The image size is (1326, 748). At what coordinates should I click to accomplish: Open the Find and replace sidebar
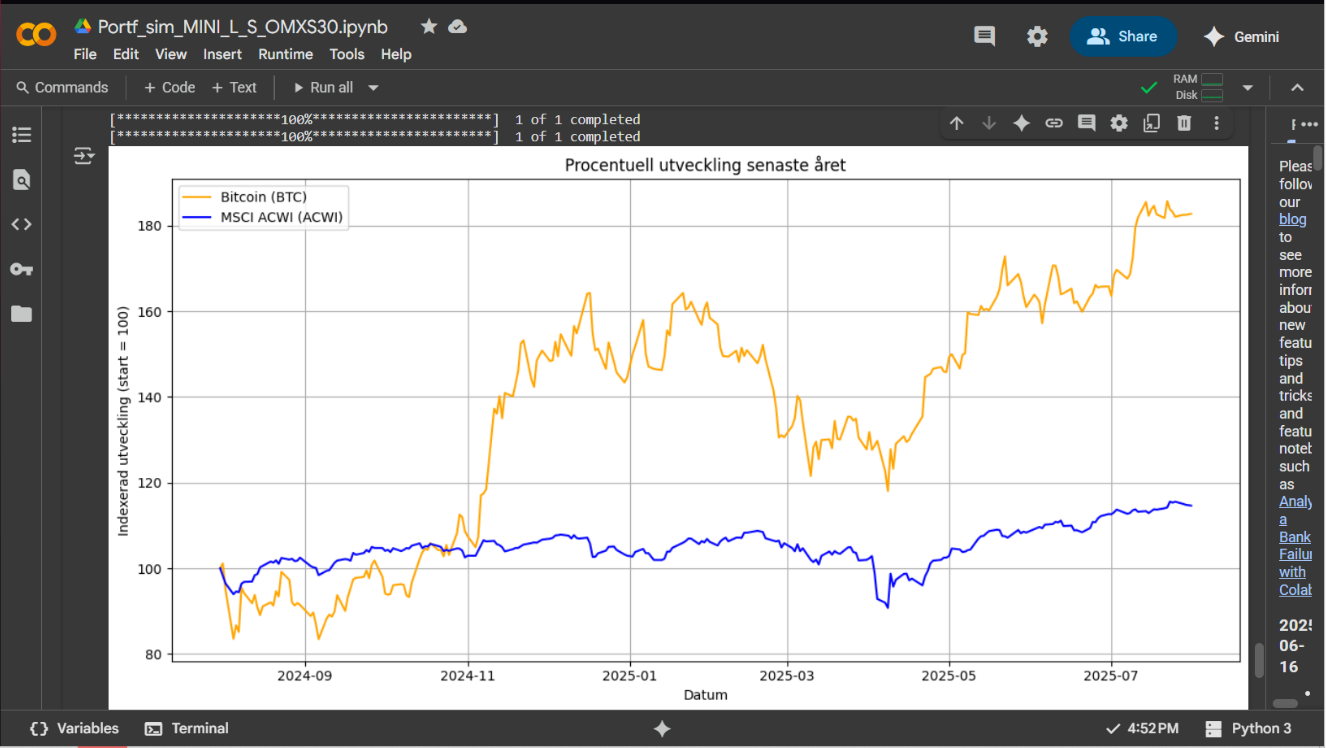[21, 180]
